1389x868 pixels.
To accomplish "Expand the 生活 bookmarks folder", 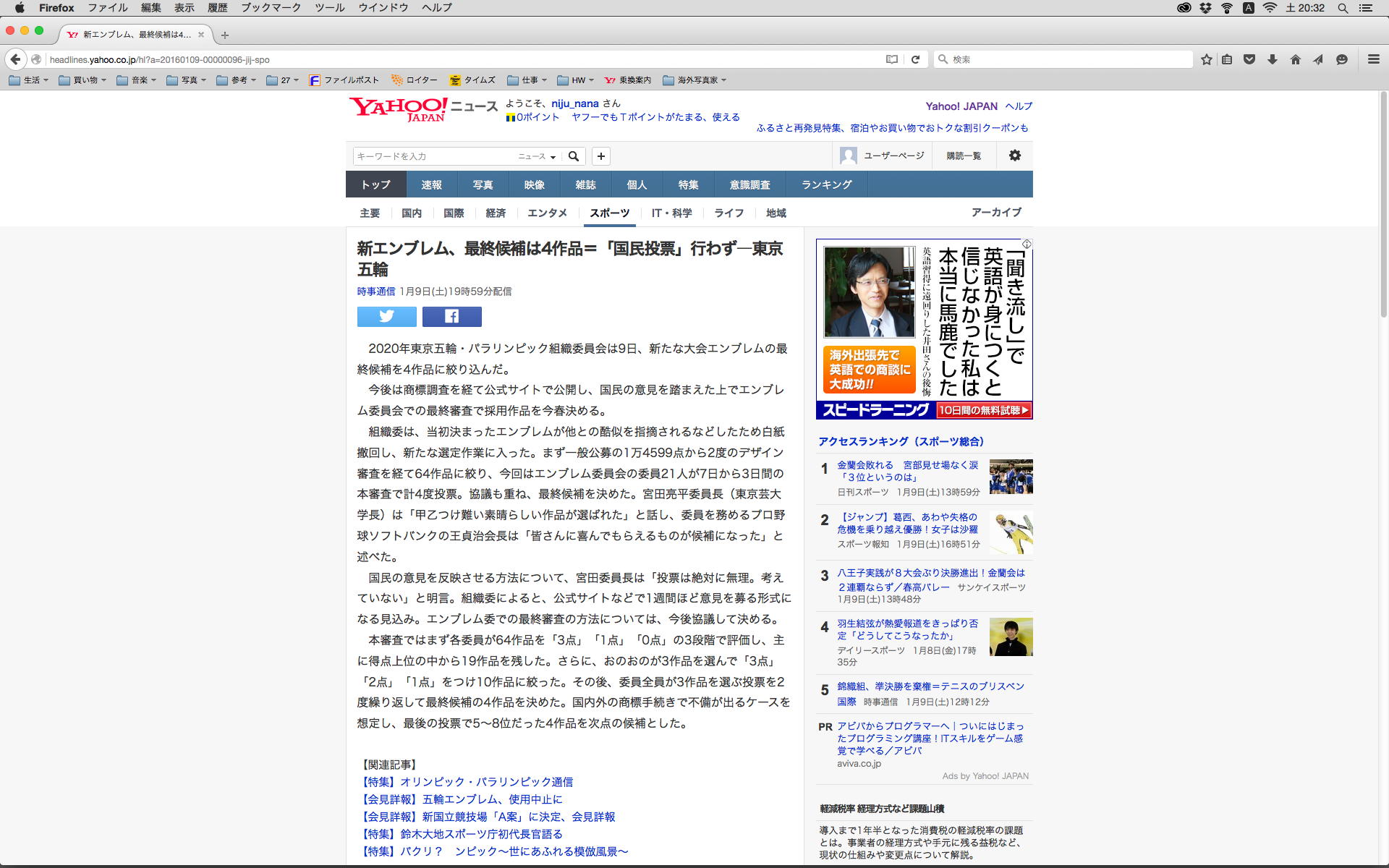I will pos(29,80).
